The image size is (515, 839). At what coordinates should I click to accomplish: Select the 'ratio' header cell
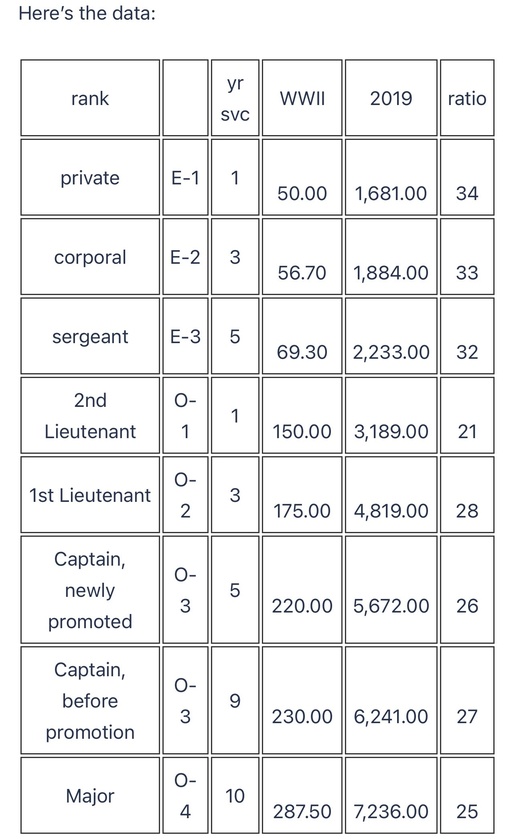tap(467, 98)
